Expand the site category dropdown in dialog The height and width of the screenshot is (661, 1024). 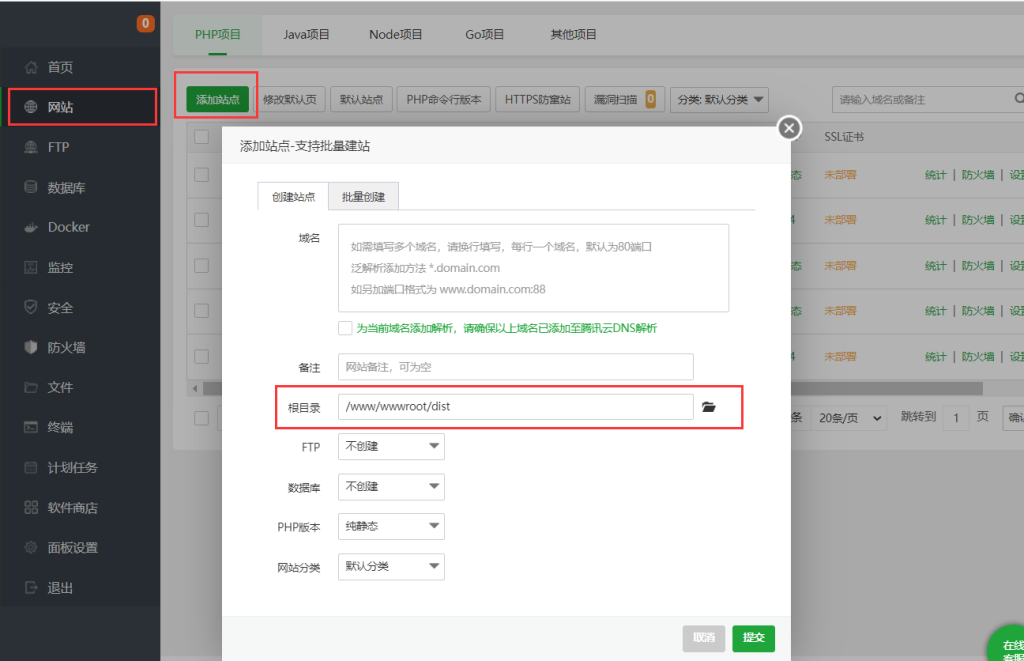tap(391, 566)
